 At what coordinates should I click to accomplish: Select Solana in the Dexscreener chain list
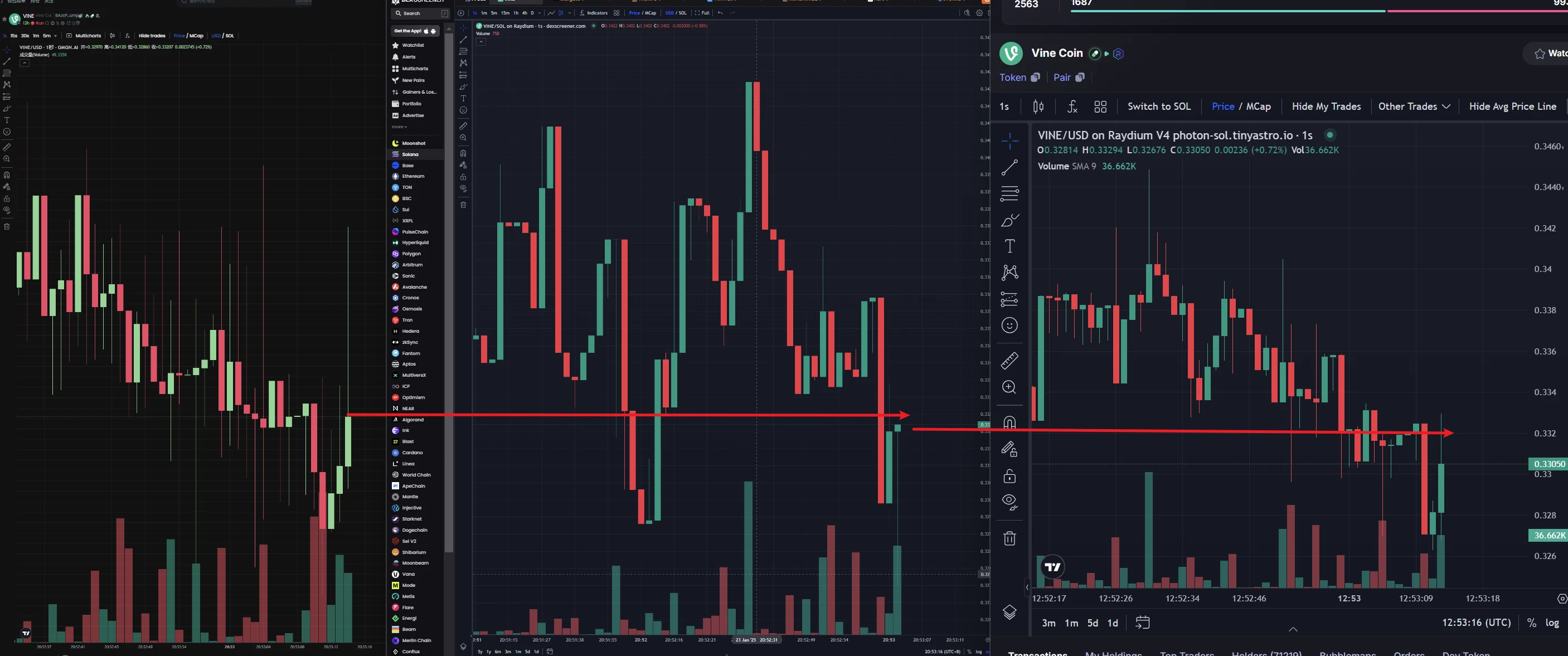[x=410, y=154]
